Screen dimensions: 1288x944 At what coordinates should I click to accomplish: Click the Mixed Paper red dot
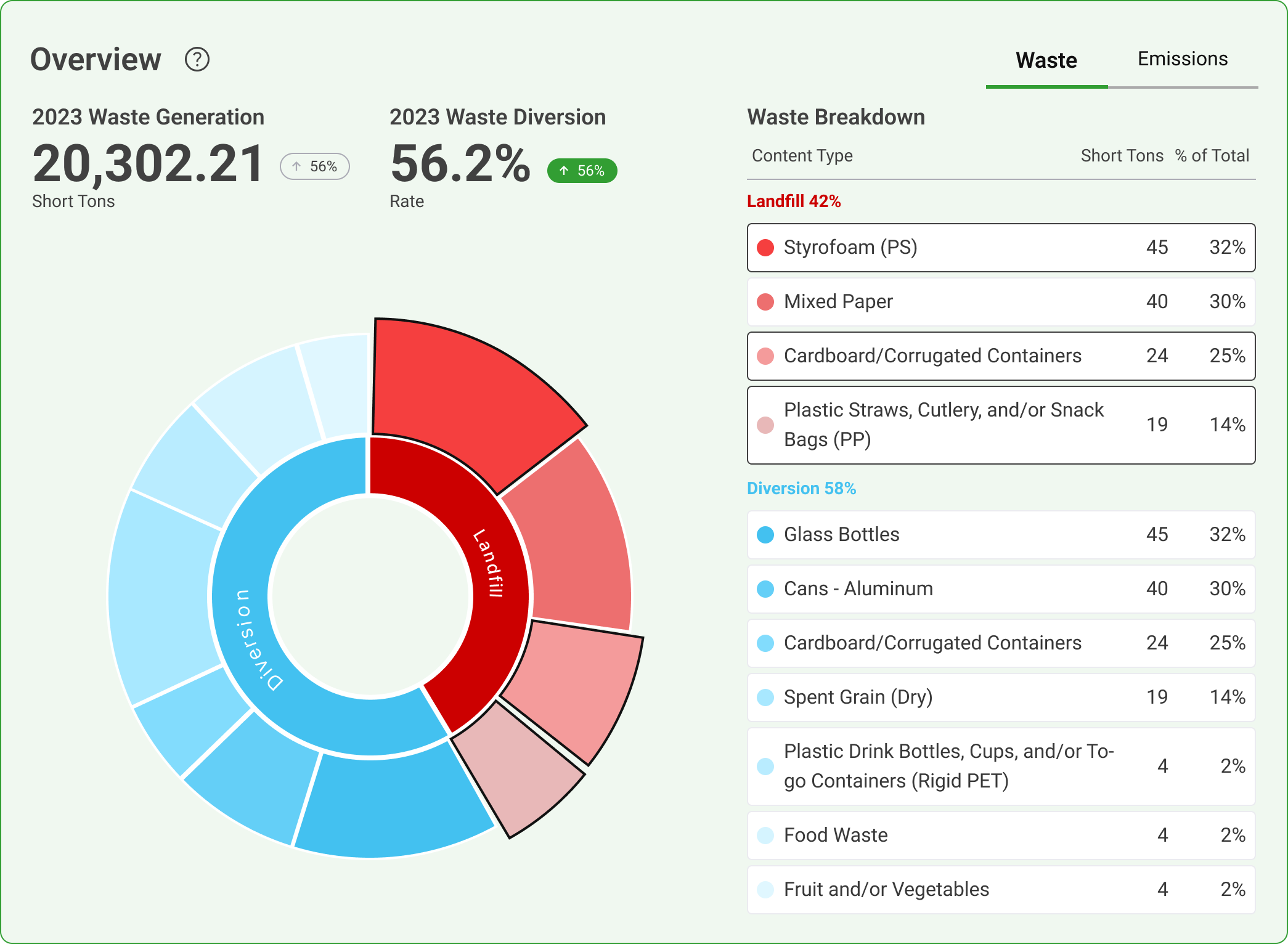click(x=765, y=302)
